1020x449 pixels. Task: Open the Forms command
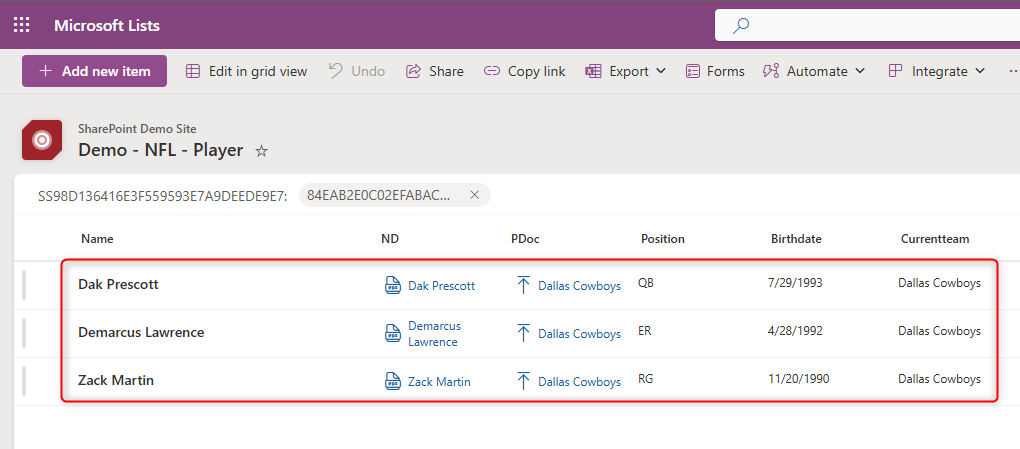point(715,71)
